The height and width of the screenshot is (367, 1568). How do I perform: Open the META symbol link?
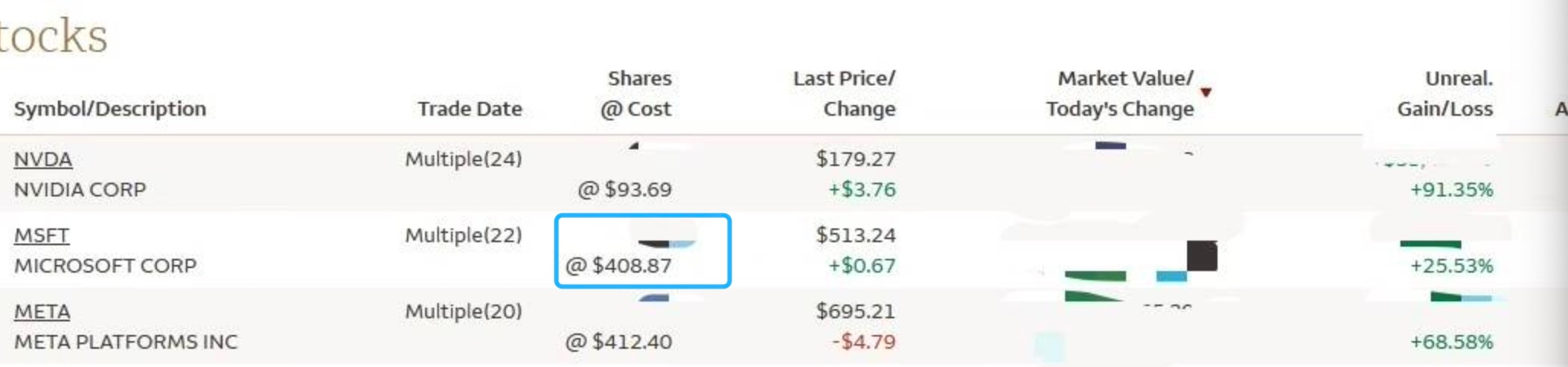(x=42, y=311)
